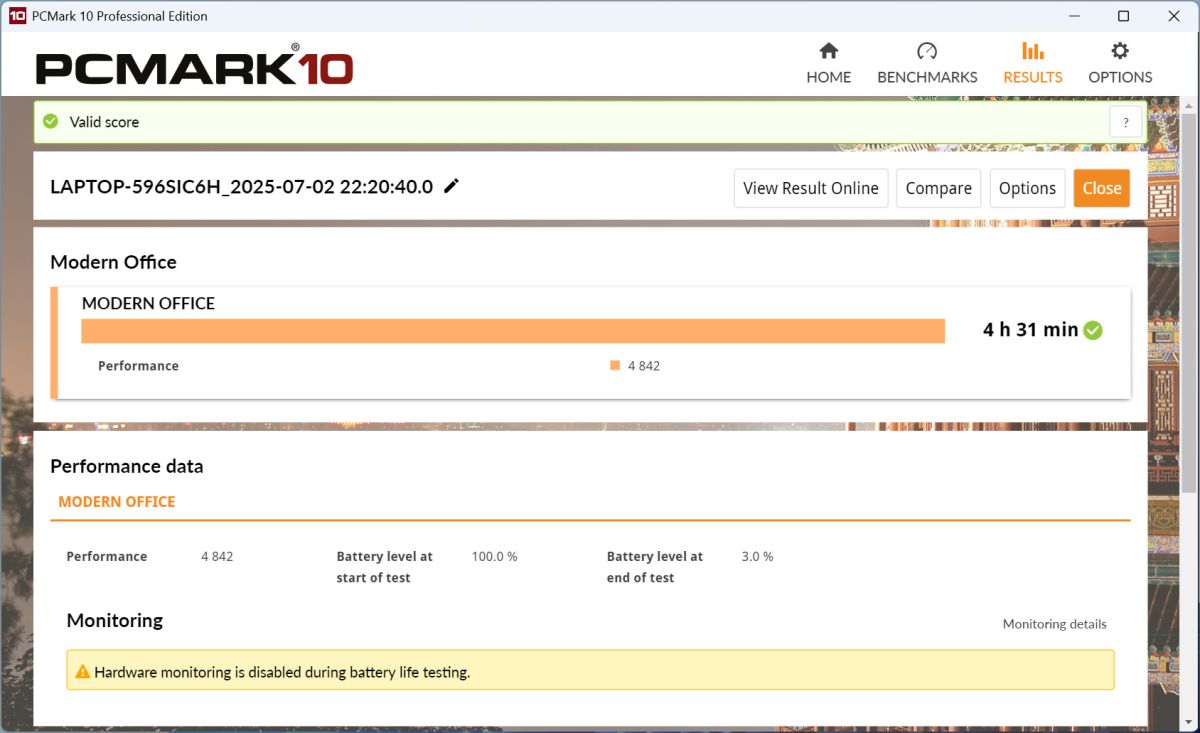The image size is (1200, 733).
Task: Open the help question mark button
Action: click(x=1126, y=122)
